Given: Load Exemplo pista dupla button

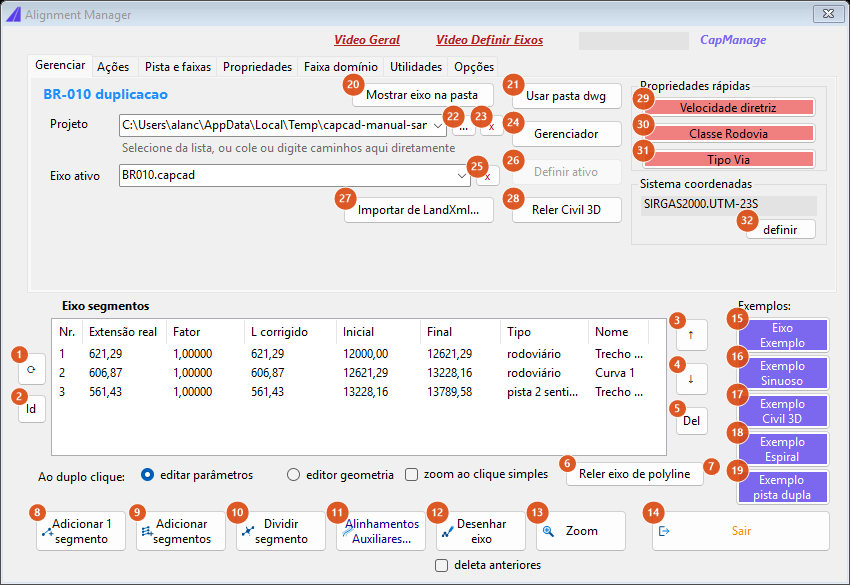Looking at the screenshot, I should coord(782,487).
